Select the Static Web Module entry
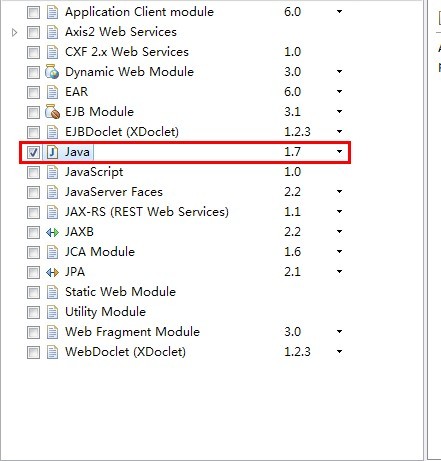 (x=120, y=292)
